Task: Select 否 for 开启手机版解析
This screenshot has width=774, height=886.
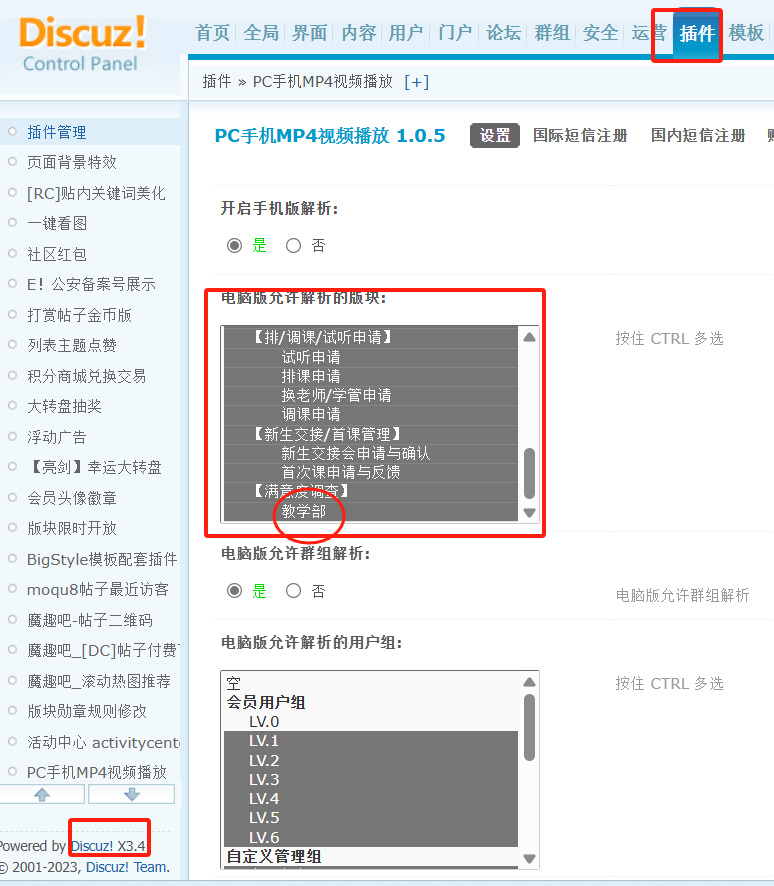Action: 294,246
